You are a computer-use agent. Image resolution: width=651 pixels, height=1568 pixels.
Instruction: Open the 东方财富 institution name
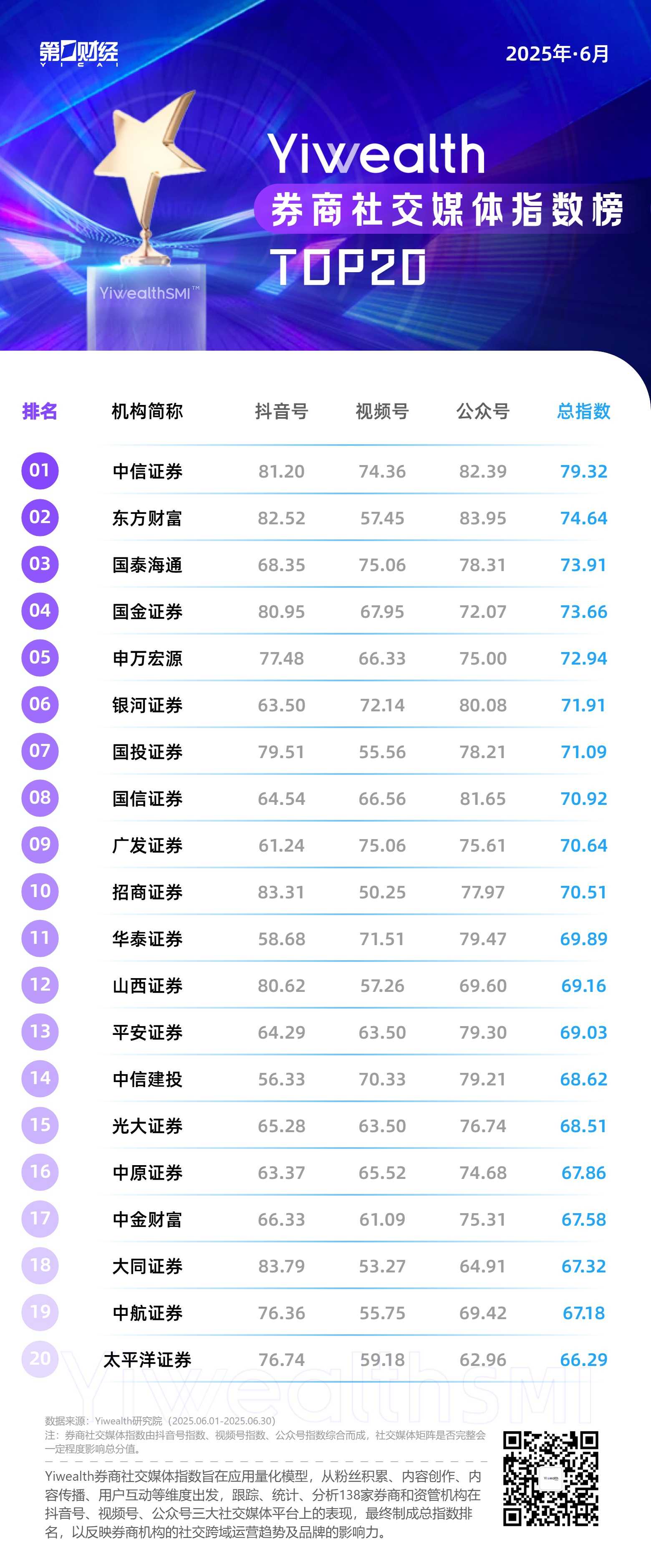click(x=147, y=518)
